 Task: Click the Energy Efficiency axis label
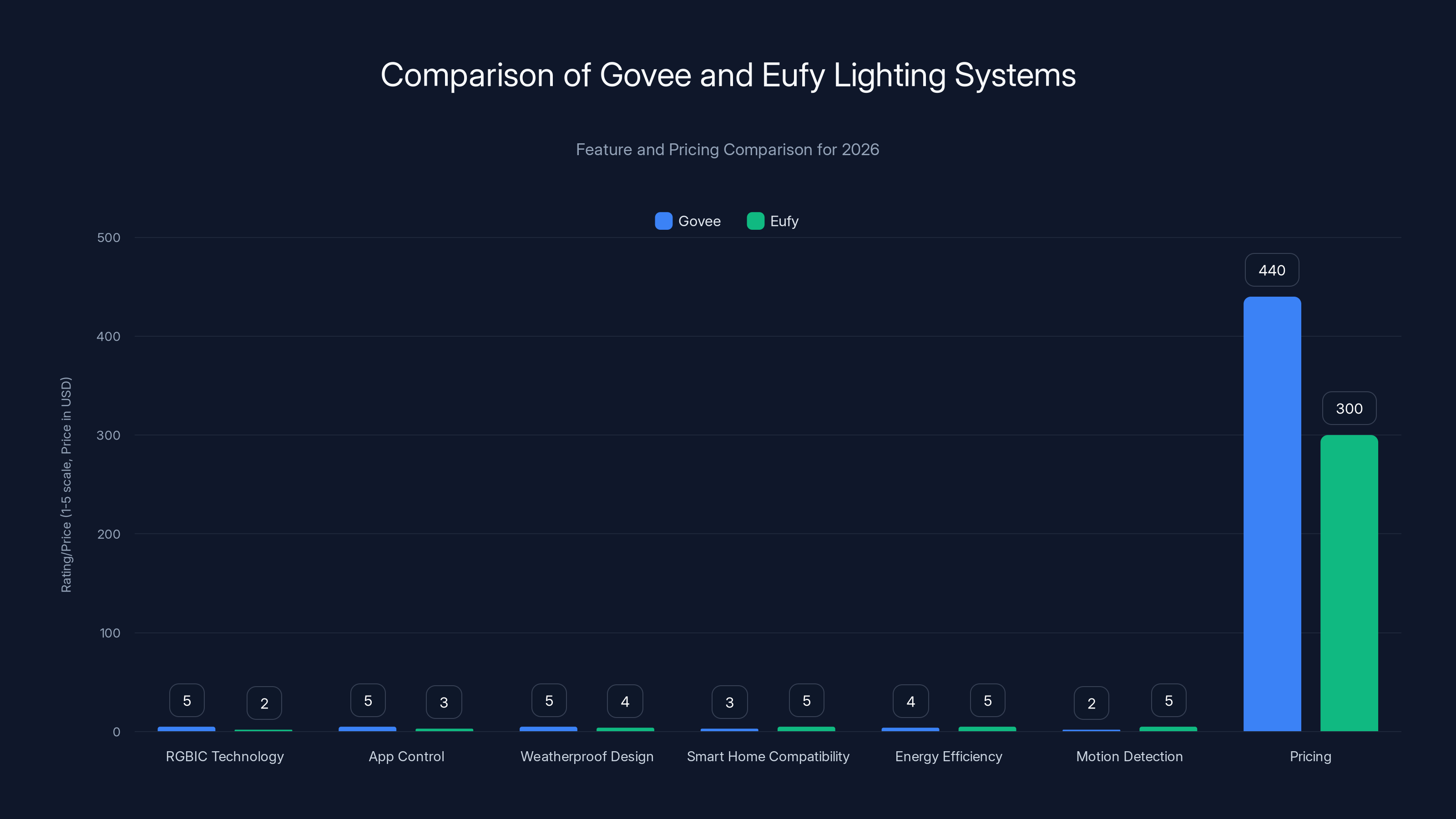coord(949,756)
